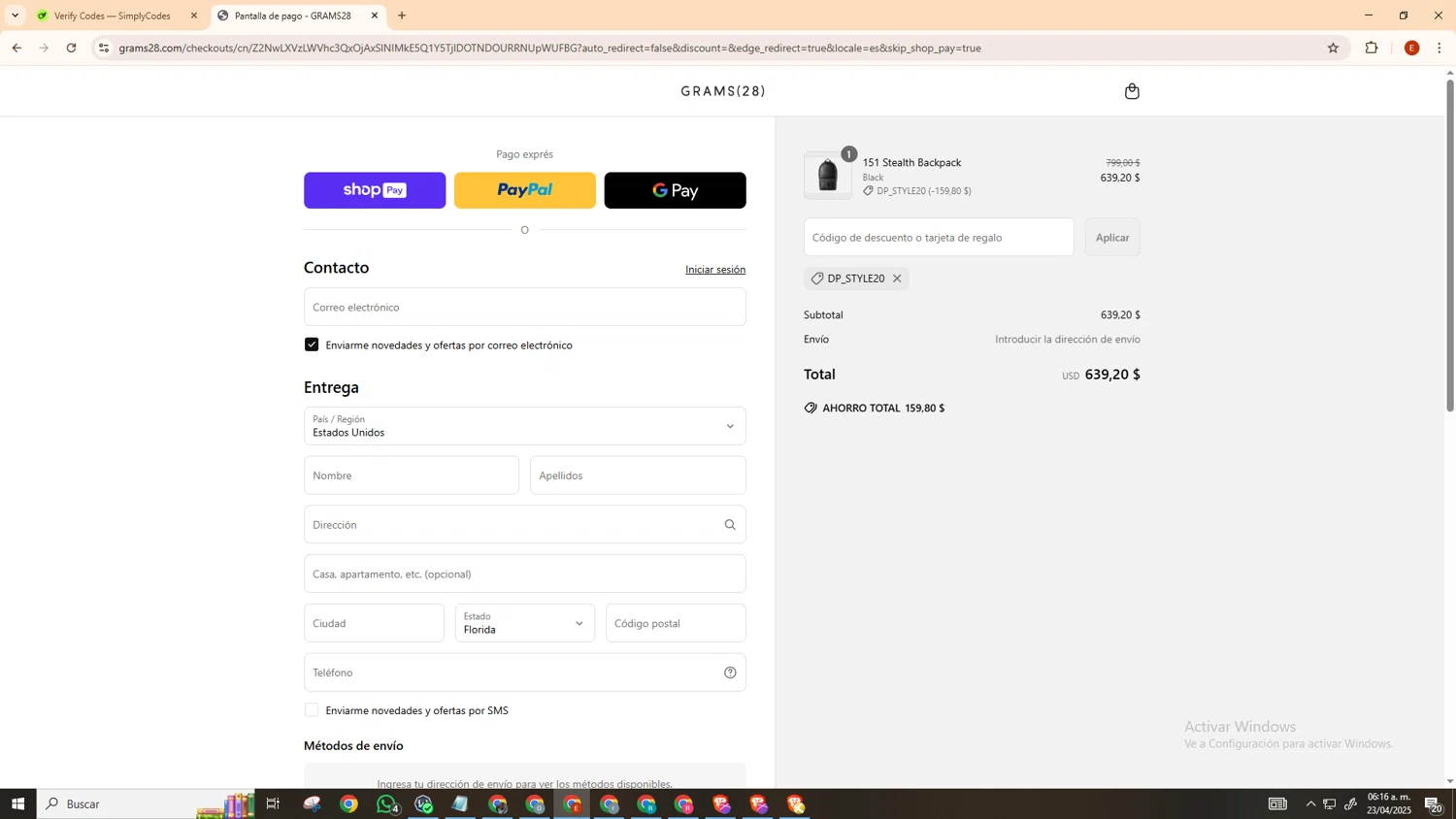This screenshot has width=1456, height=819.
Task: Open the País / Región dropdown
Action: click(x=524, y=426)
